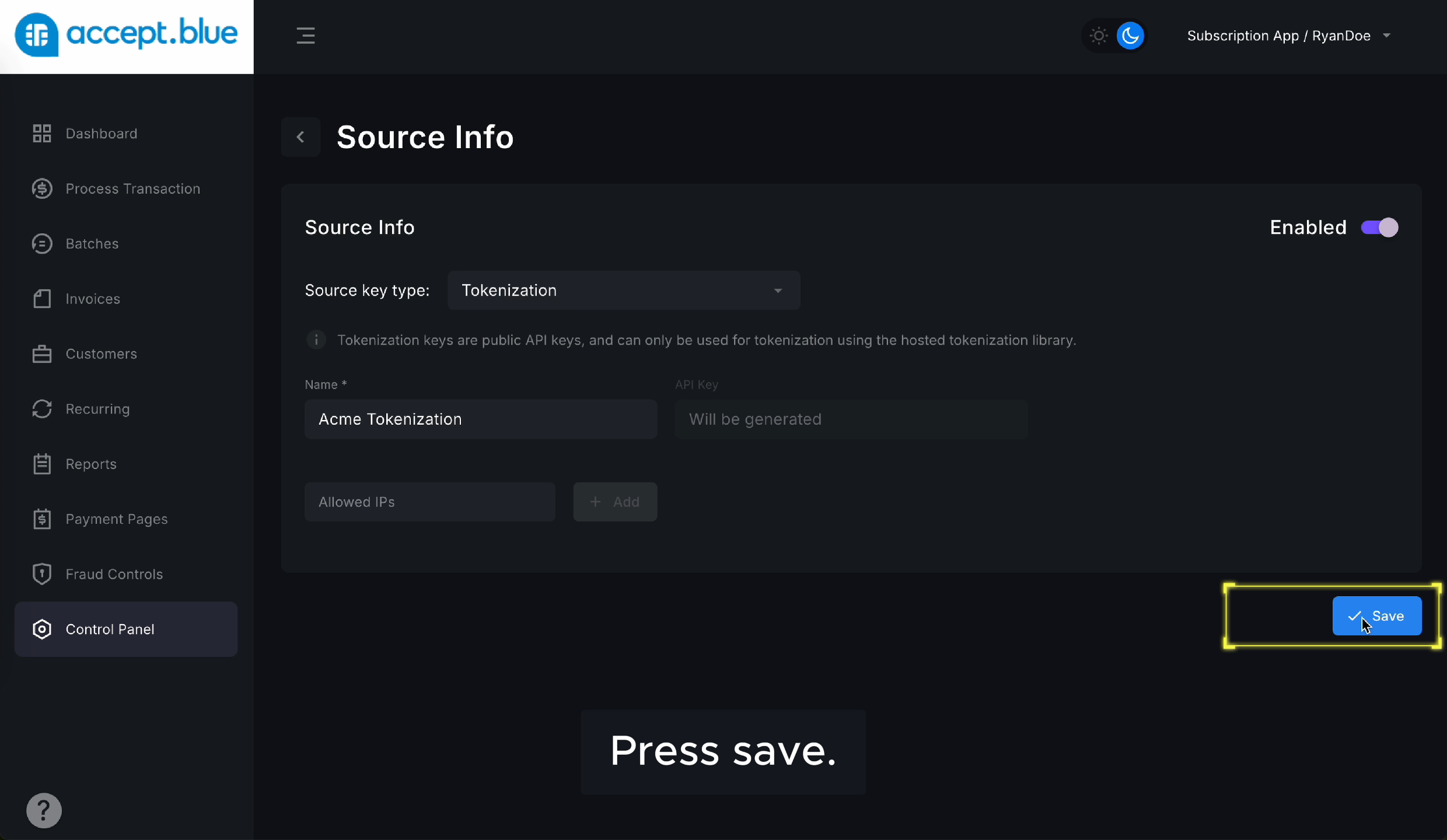This screenshot has height=840, width=1447.
Task: Navigate back using the back arrow
Action: [301, 136]
